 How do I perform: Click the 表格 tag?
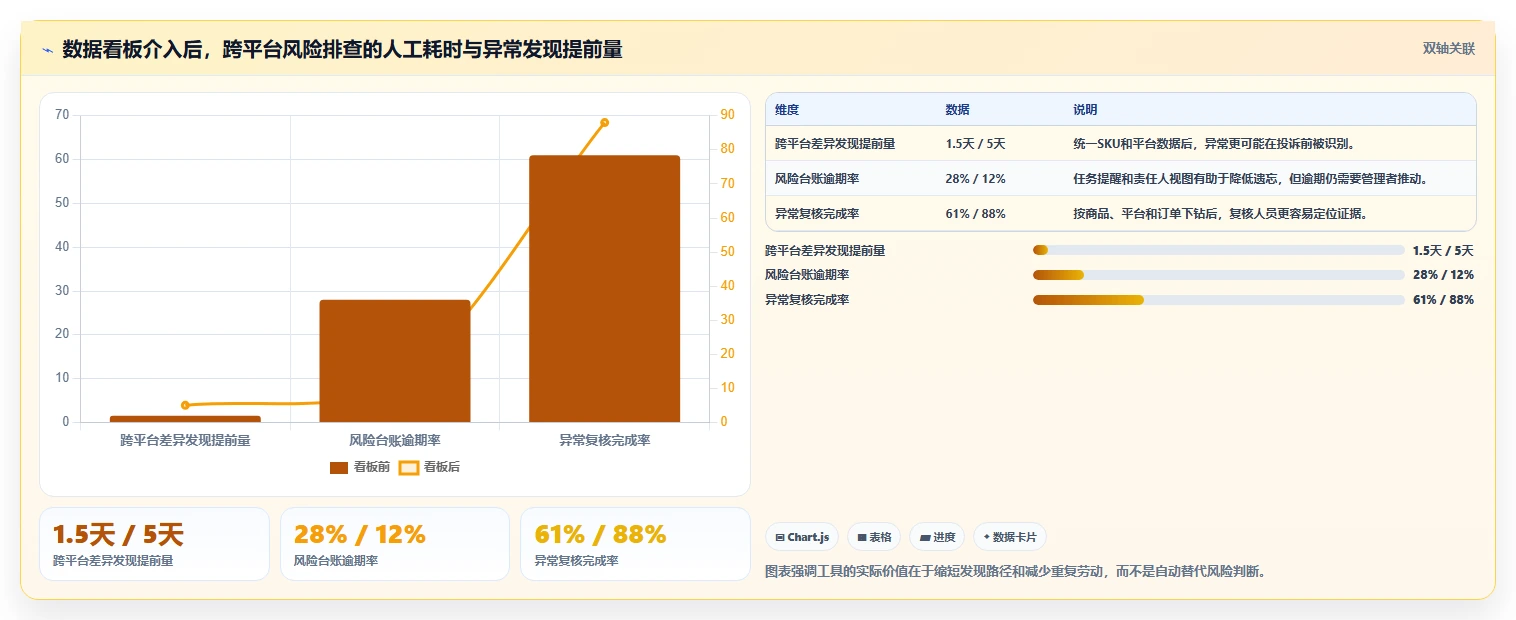click(874, 537)
